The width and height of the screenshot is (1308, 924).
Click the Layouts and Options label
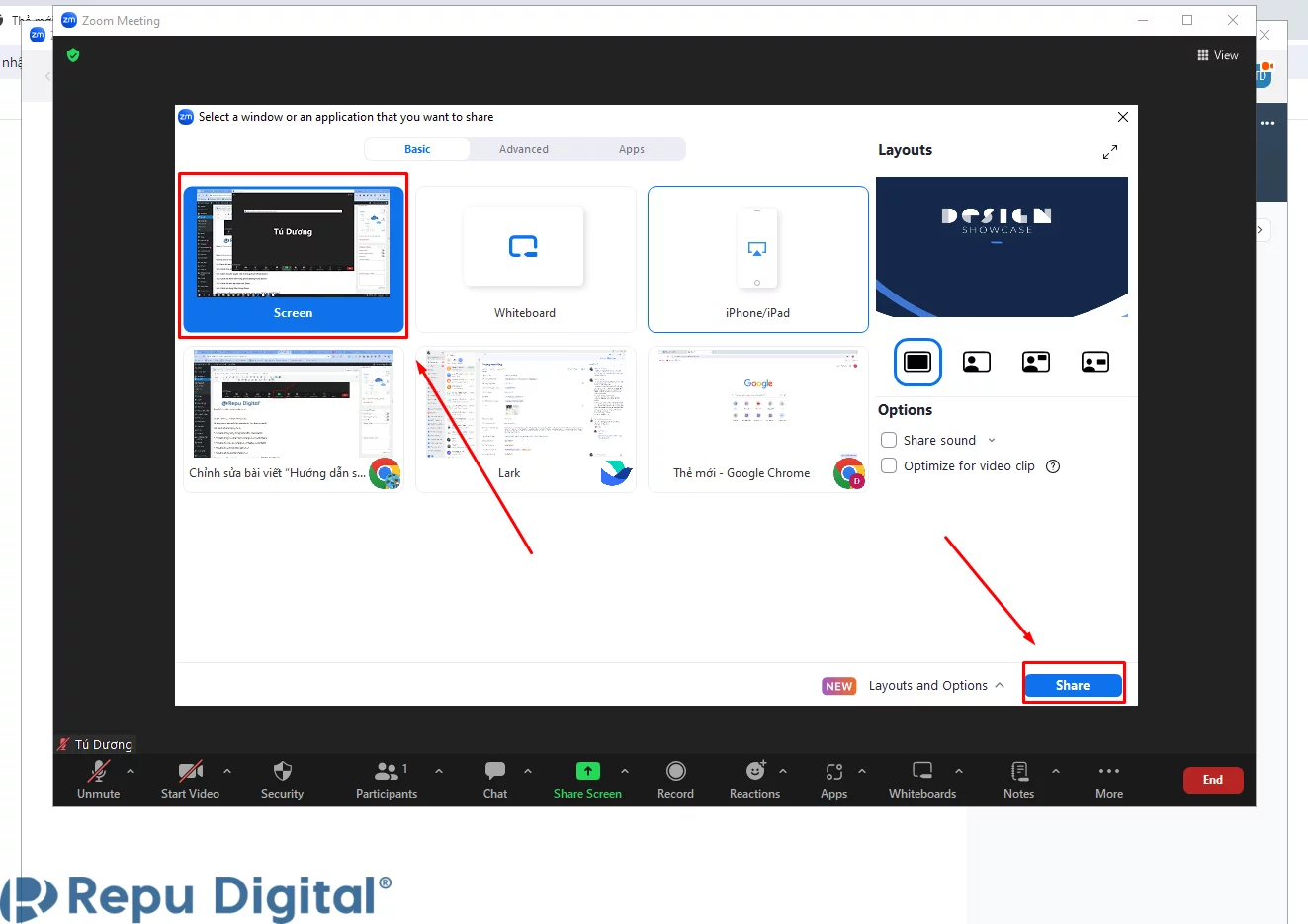tap(927, 685)
